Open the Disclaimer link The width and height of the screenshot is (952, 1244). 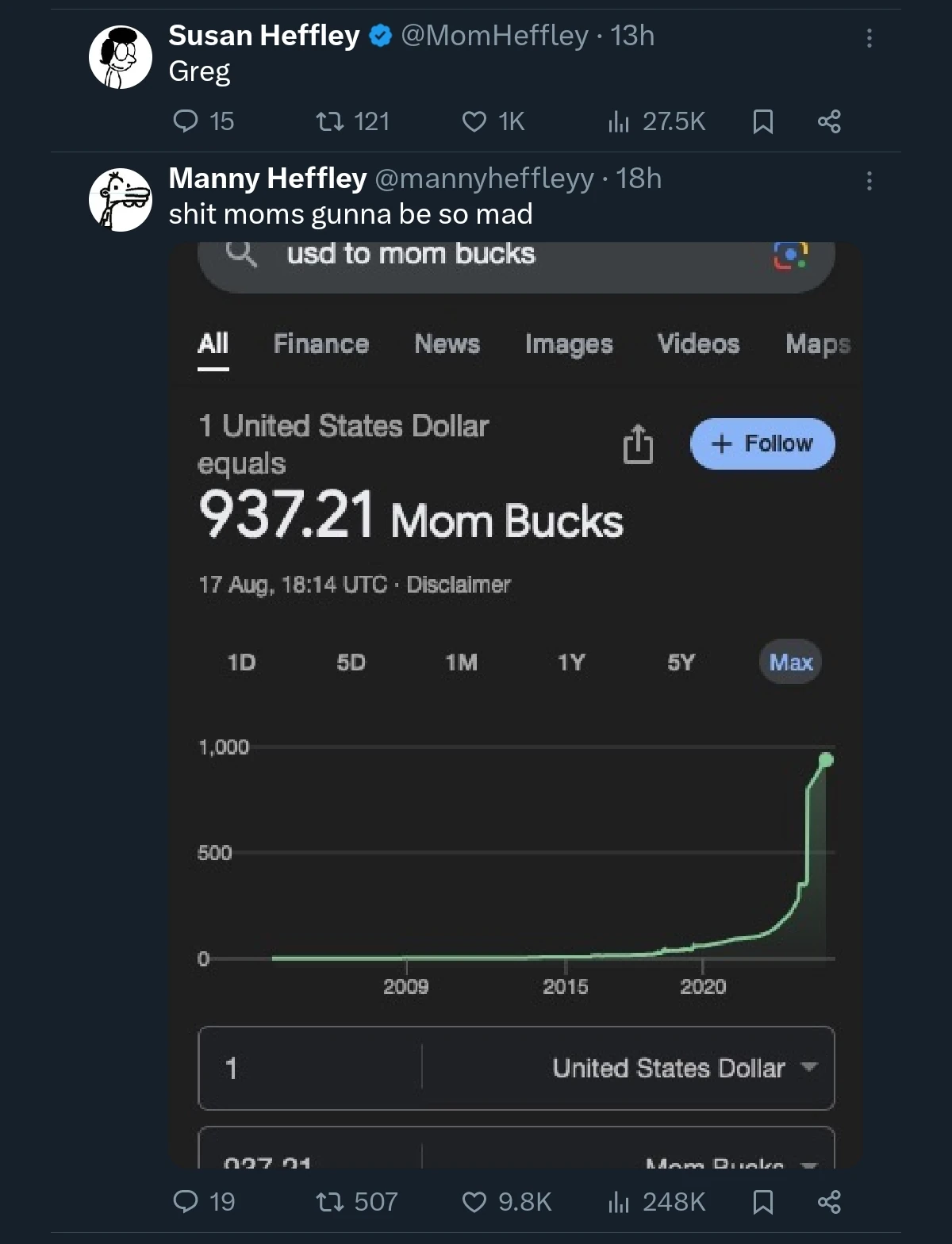tap(459, 585)
